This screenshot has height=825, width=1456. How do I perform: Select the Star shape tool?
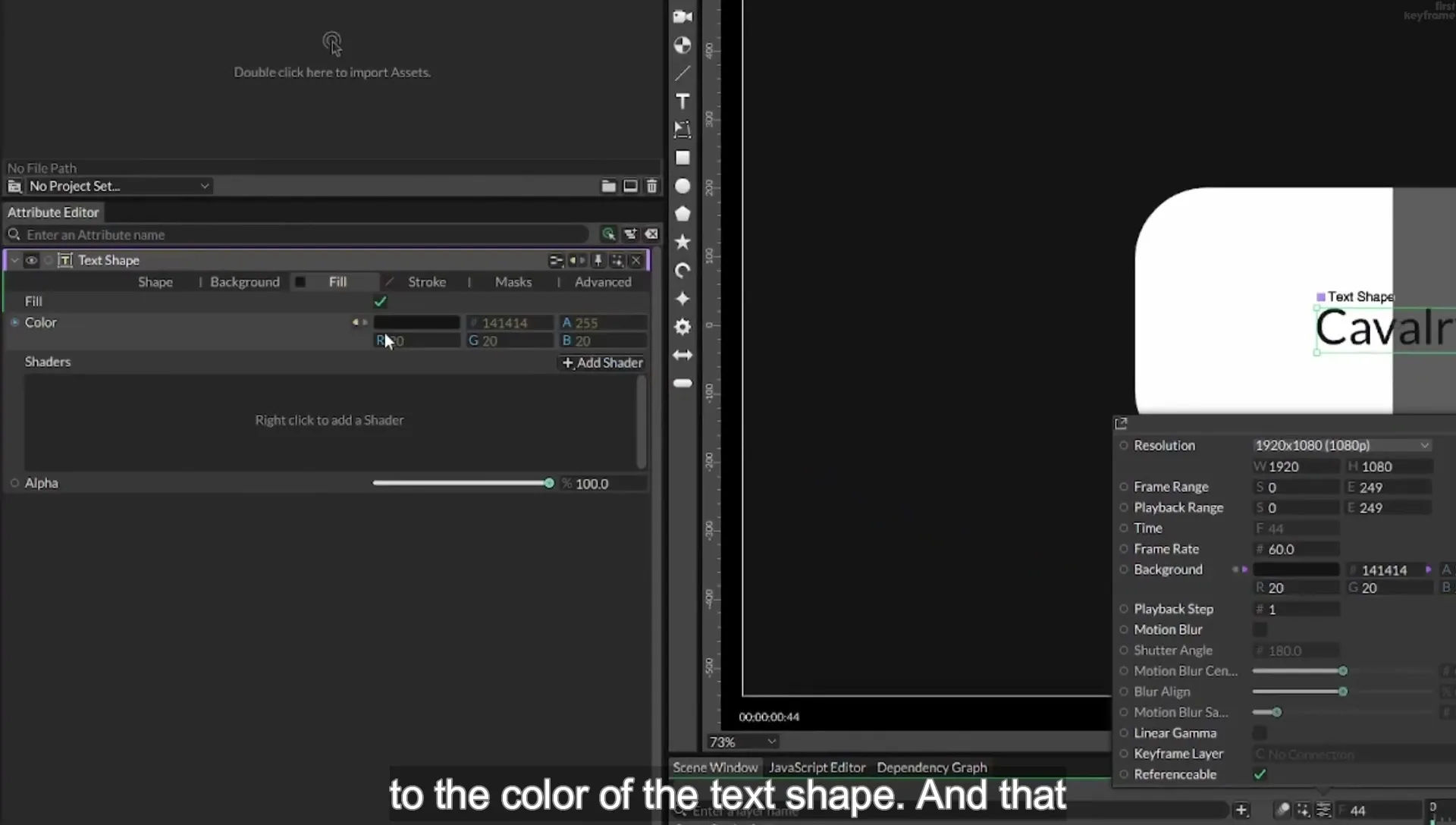(x=682, y=242)
